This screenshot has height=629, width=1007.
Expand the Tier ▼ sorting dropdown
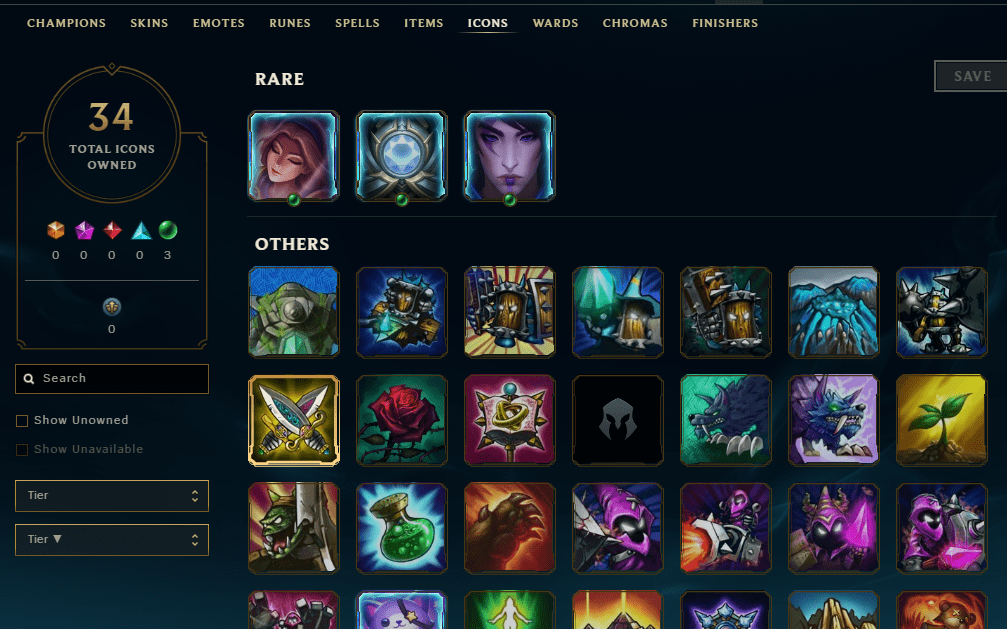(112, 540)
